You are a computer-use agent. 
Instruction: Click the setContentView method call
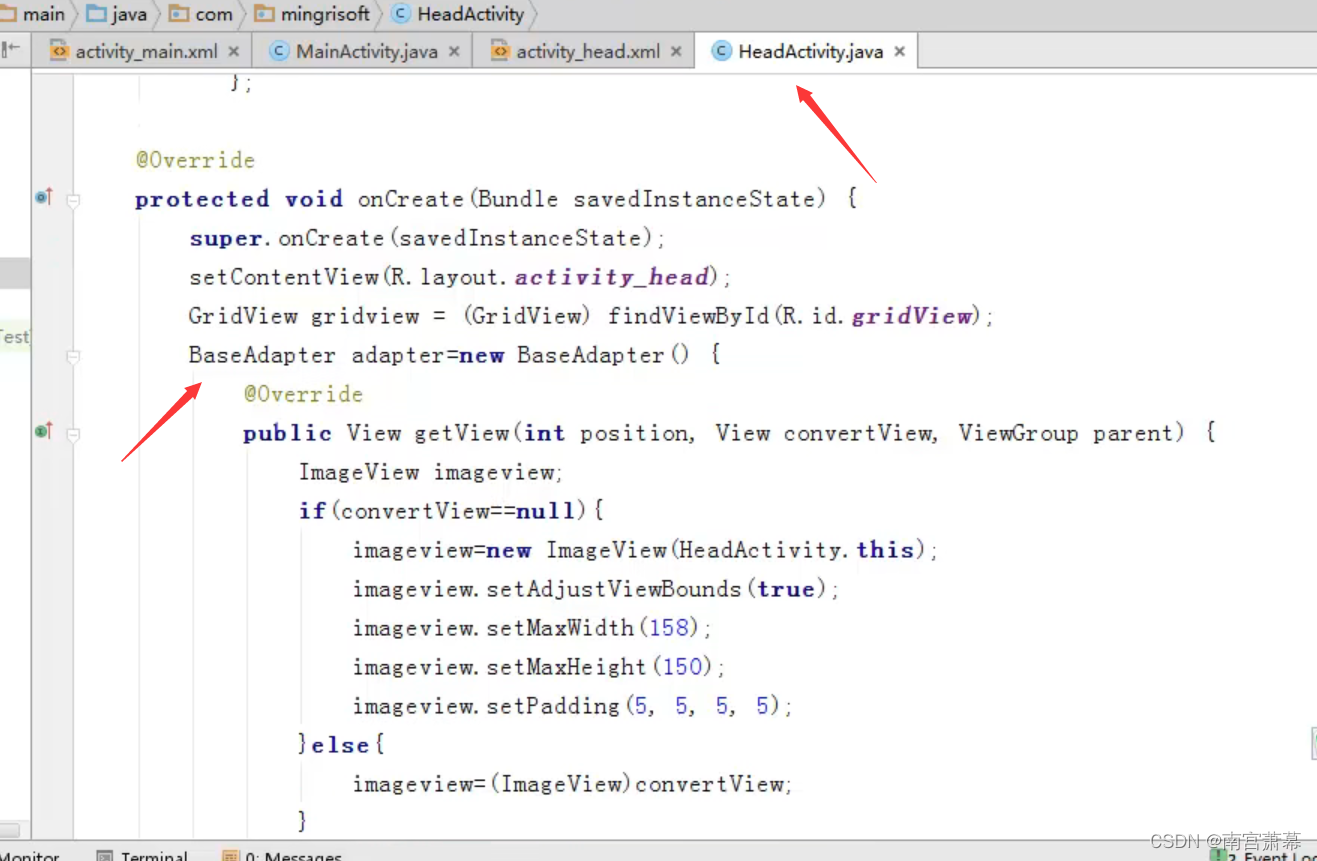coord(284,277)
